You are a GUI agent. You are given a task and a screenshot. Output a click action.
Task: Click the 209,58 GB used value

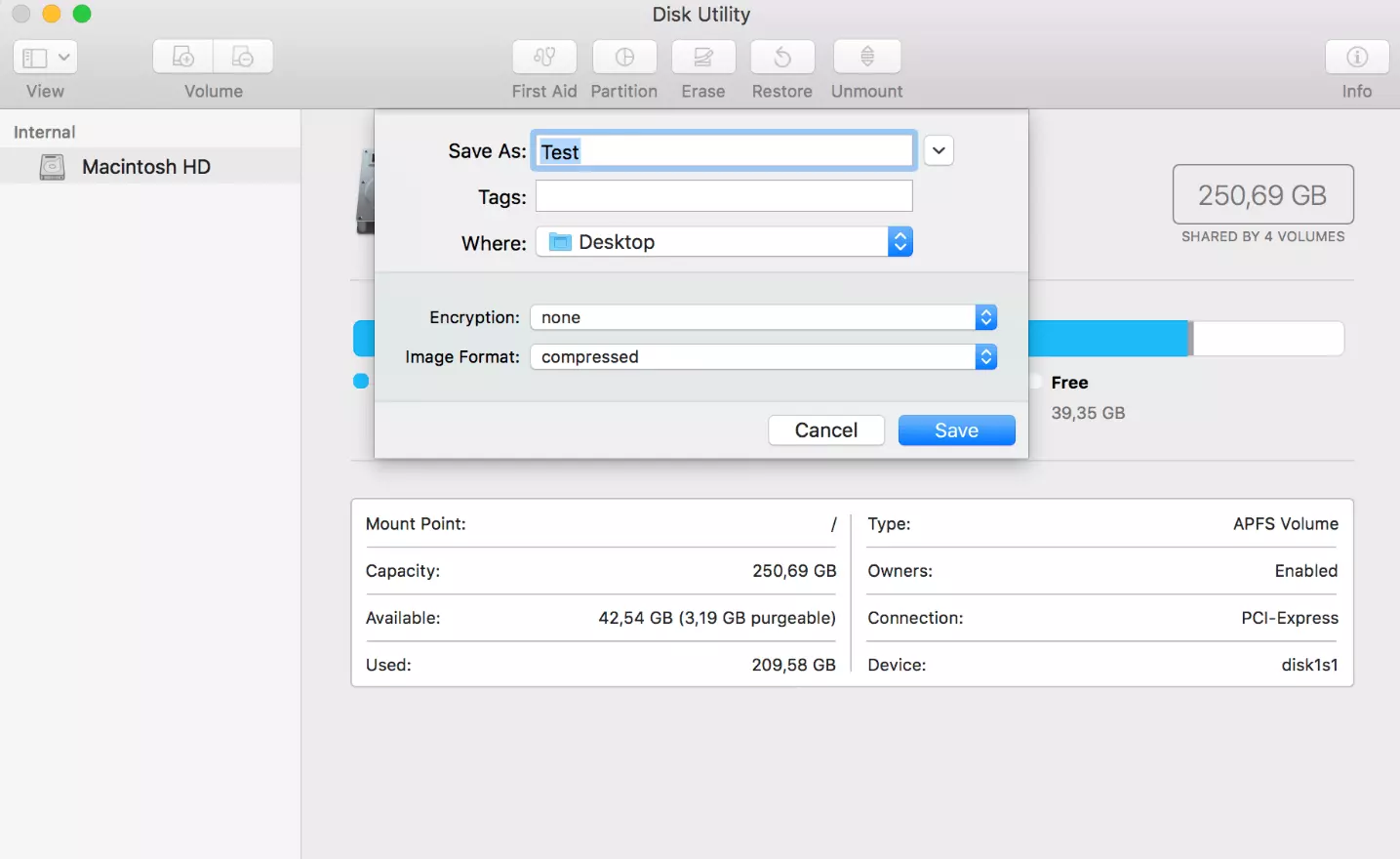[793, 665]
